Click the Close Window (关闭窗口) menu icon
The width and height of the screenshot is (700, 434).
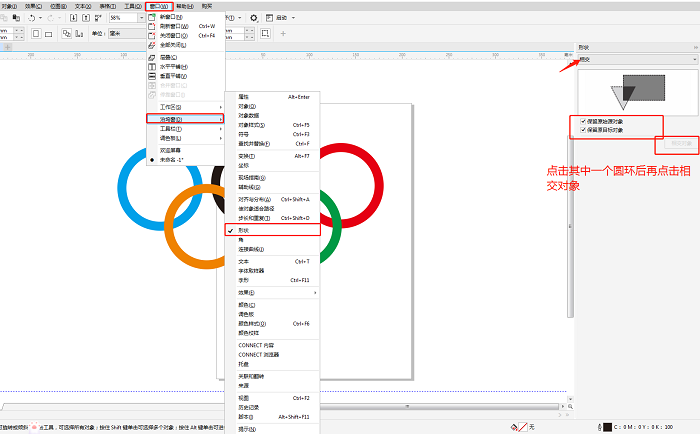point(152,35)
